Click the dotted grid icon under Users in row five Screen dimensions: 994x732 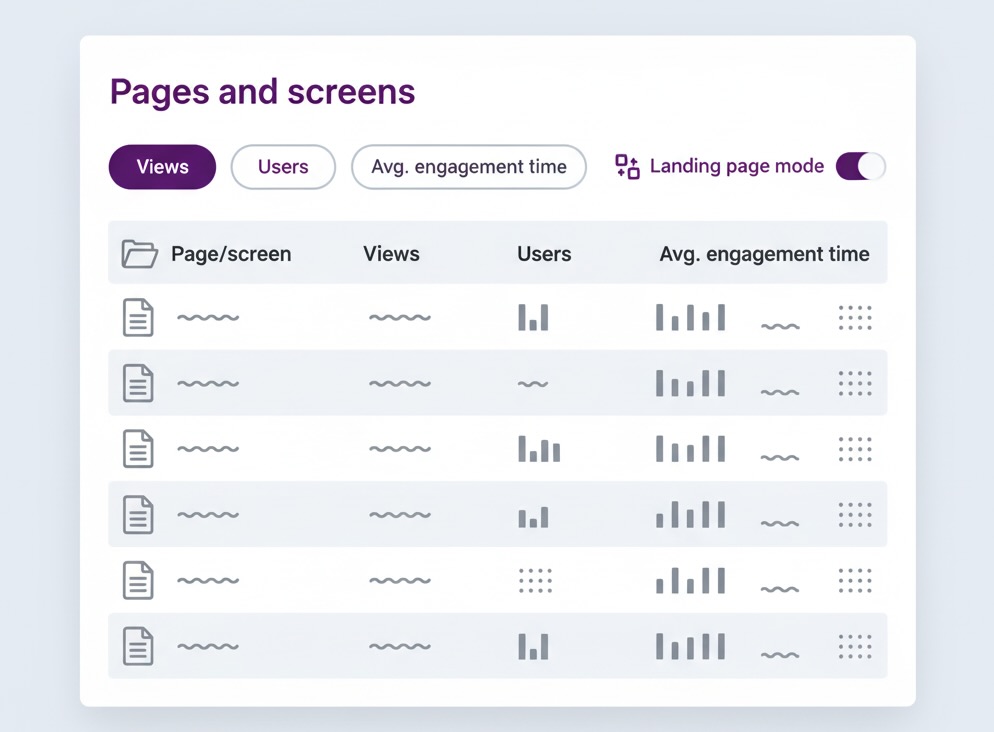pyautogui.click(x=537, y=580)
